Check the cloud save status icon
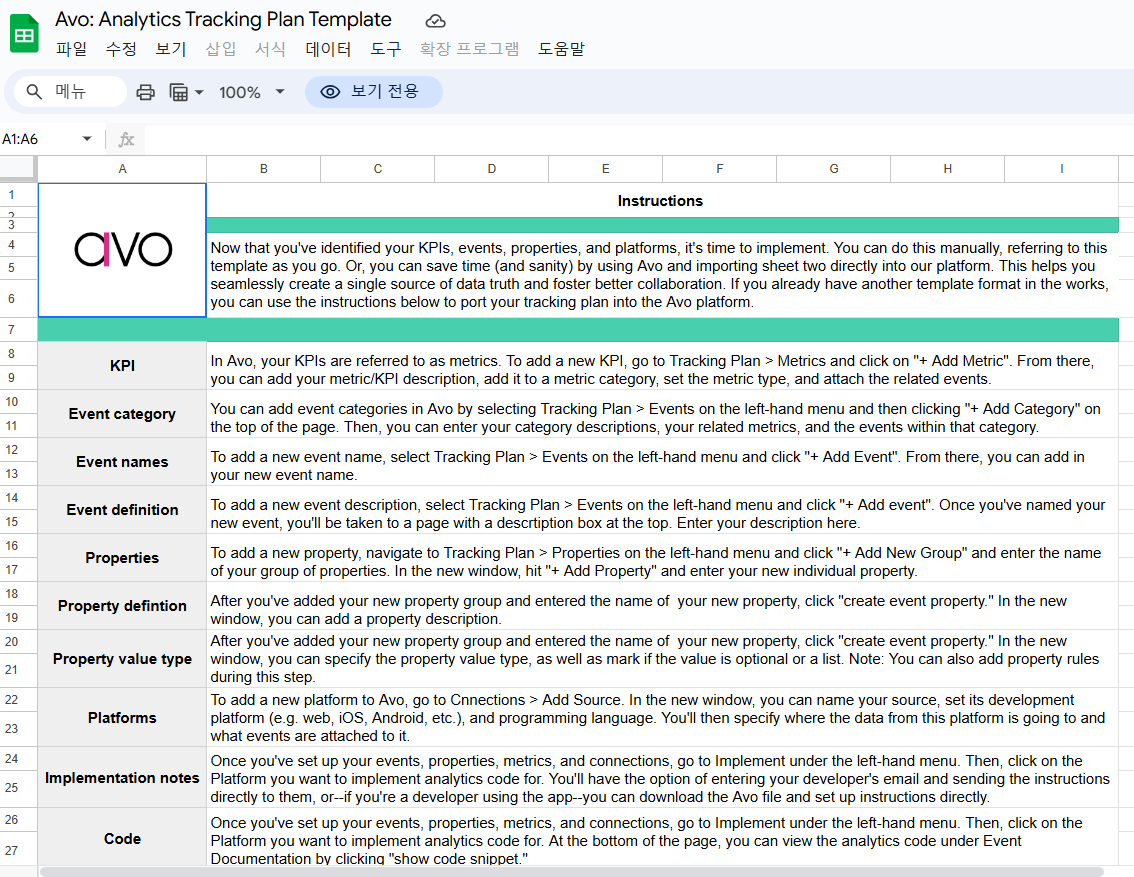This screenshot has width=1134, height=877. 435,21
